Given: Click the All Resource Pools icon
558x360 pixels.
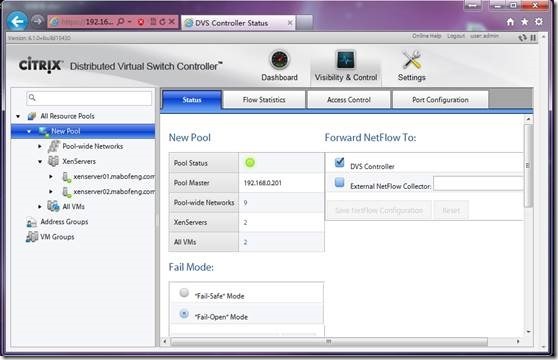Looking at the screenshot, I should pyautogui.click(x=32, y=116).
